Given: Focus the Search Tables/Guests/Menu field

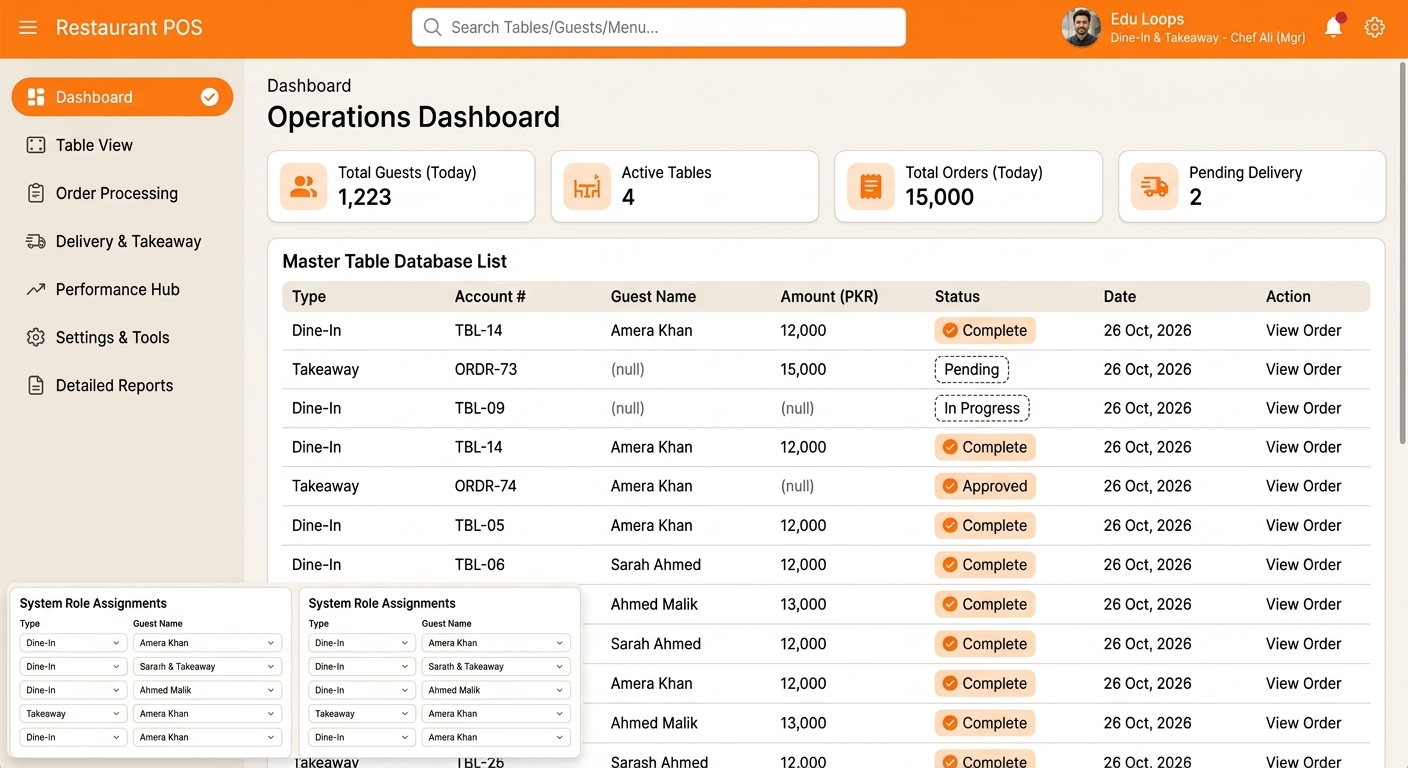Looking at the screenshot, I should point(659,28).
